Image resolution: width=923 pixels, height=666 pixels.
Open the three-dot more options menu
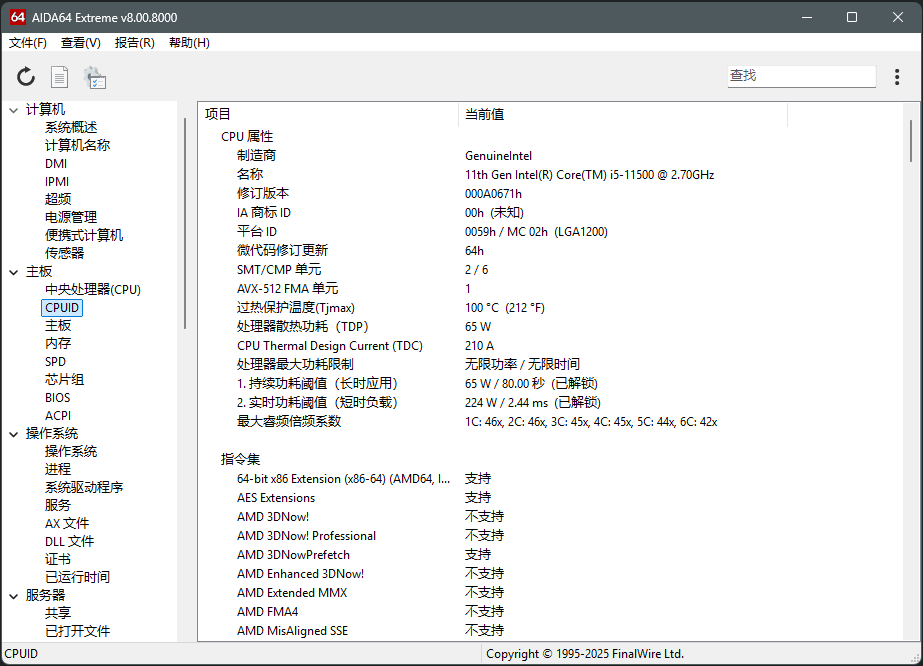897,77
